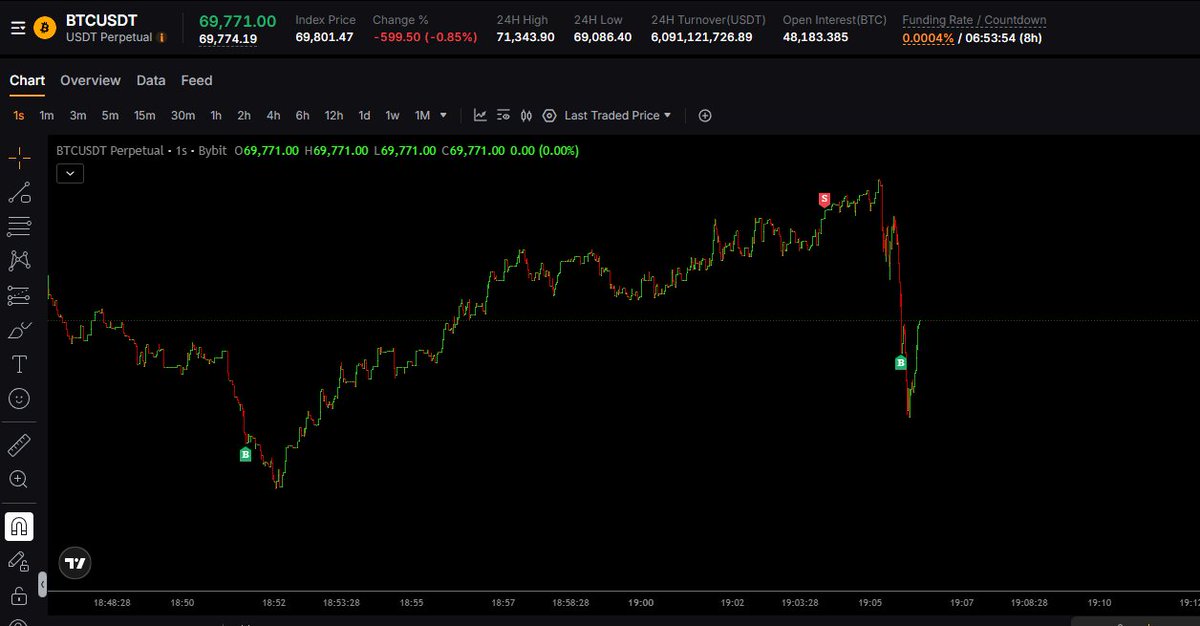Click the TradingView logo badge
1200x626 pixels.
75,563
